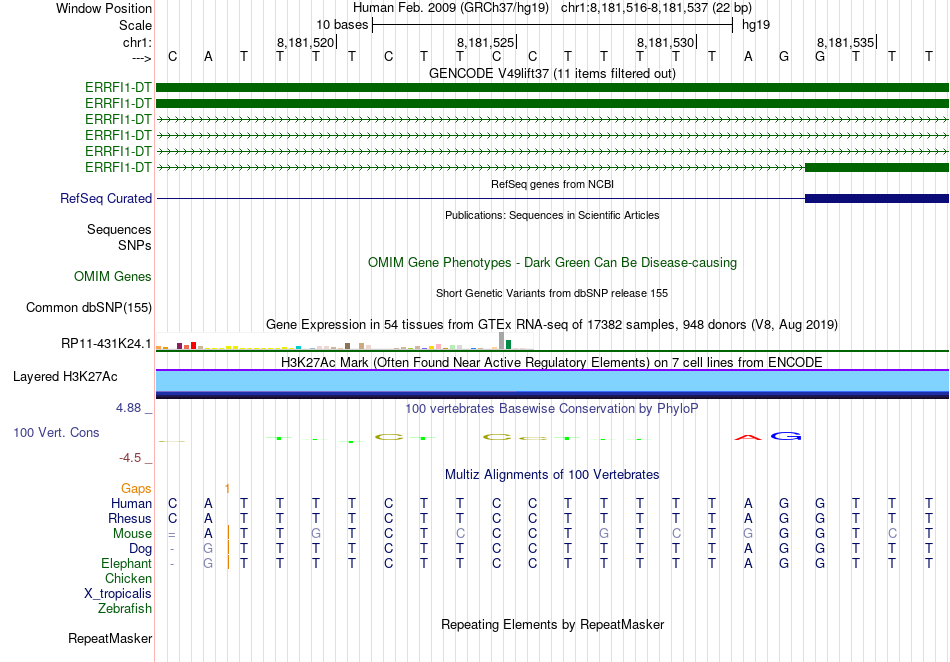Open the GENCODE V49lift37 track title
The height and width of the screenshot is (662, 950).
coord(552,73)
